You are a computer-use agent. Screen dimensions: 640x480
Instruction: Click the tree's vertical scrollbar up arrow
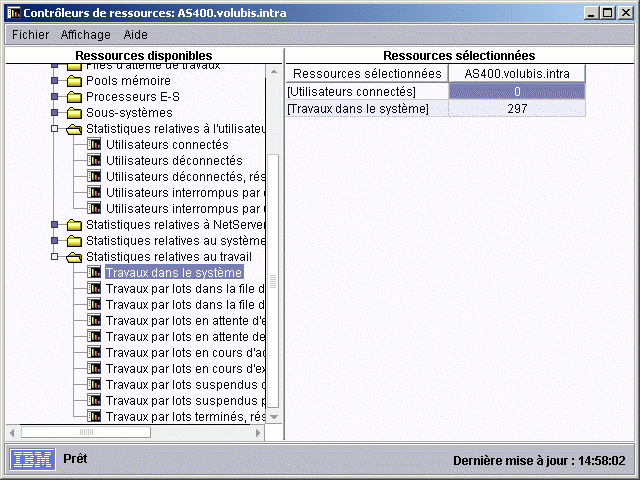tap(274, 72)
